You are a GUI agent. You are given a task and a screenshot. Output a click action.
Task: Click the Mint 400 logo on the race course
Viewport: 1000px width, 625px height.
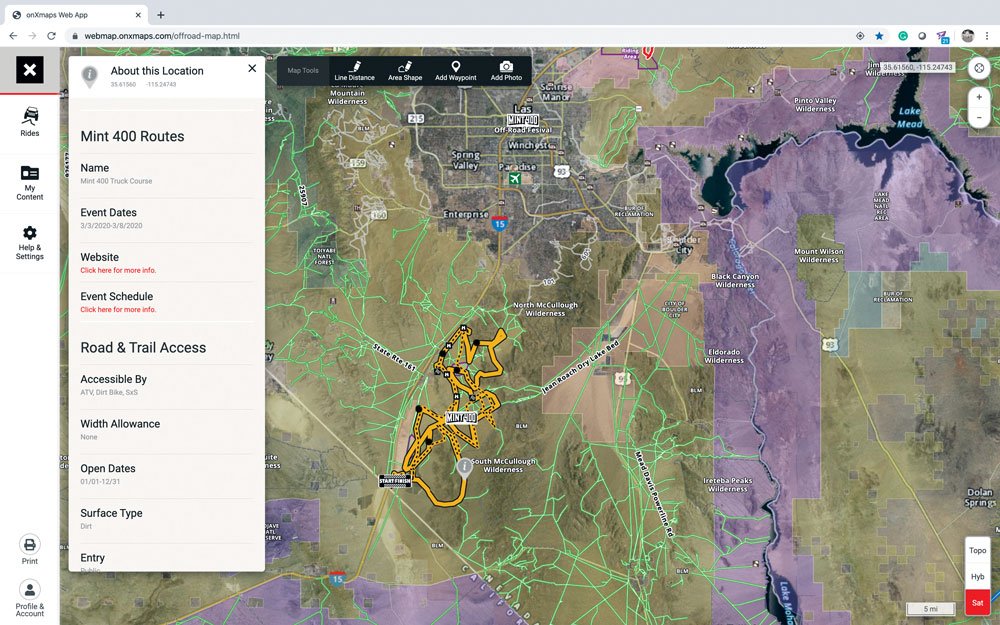tap(461, 418)
